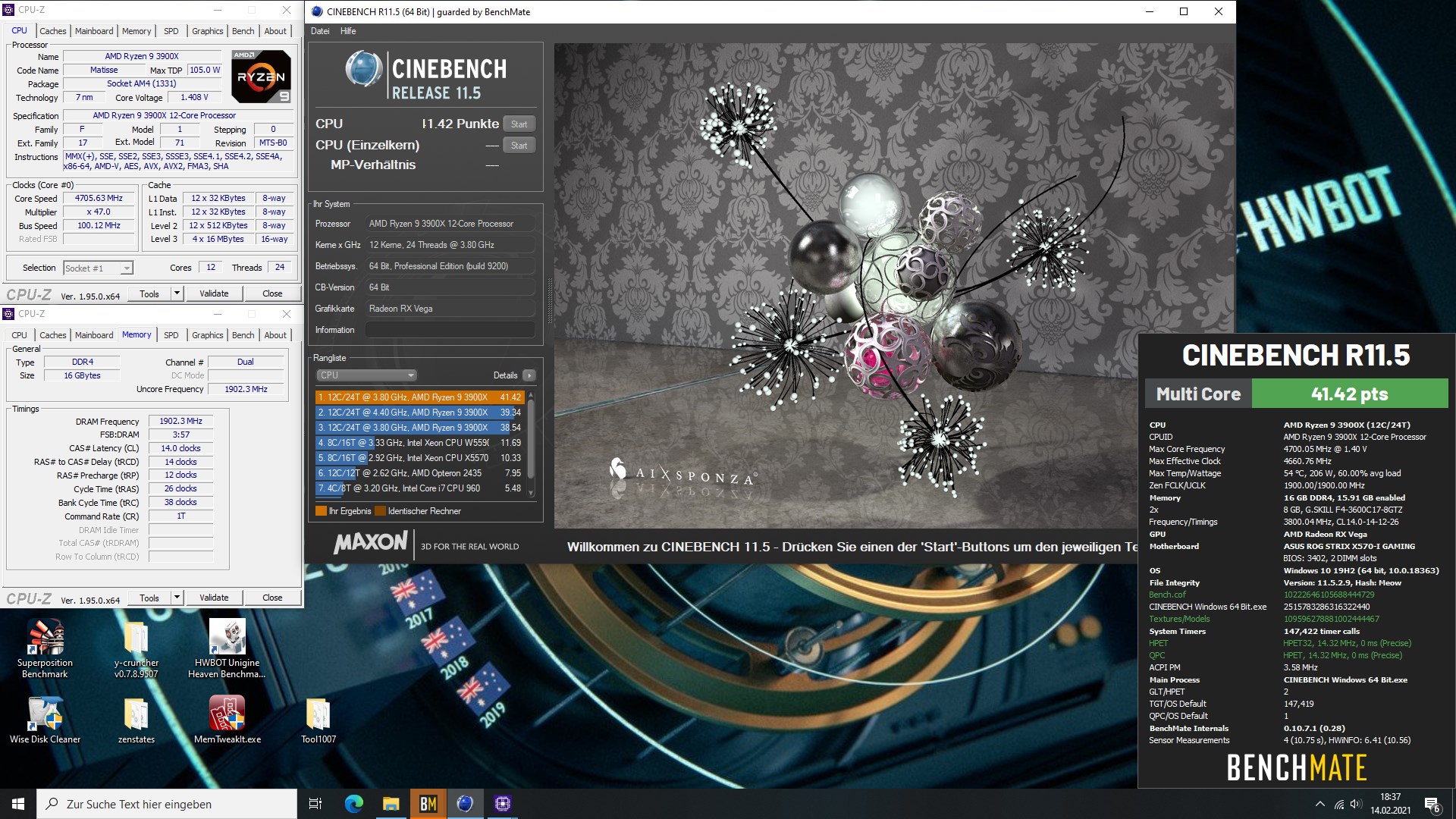Viewport: 1456px width, 819px height.
Task: Expand Tools dropdown arrow in upper CPU-Z
Action: click(x=177, y=293)
